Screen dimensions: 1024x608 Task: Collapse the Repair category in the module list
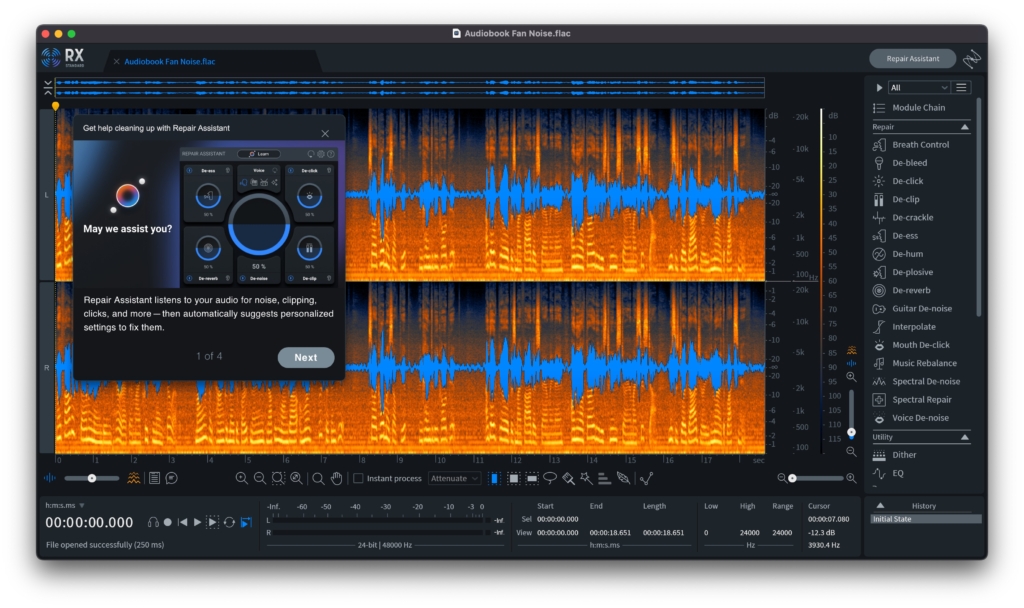coord(962,126)
